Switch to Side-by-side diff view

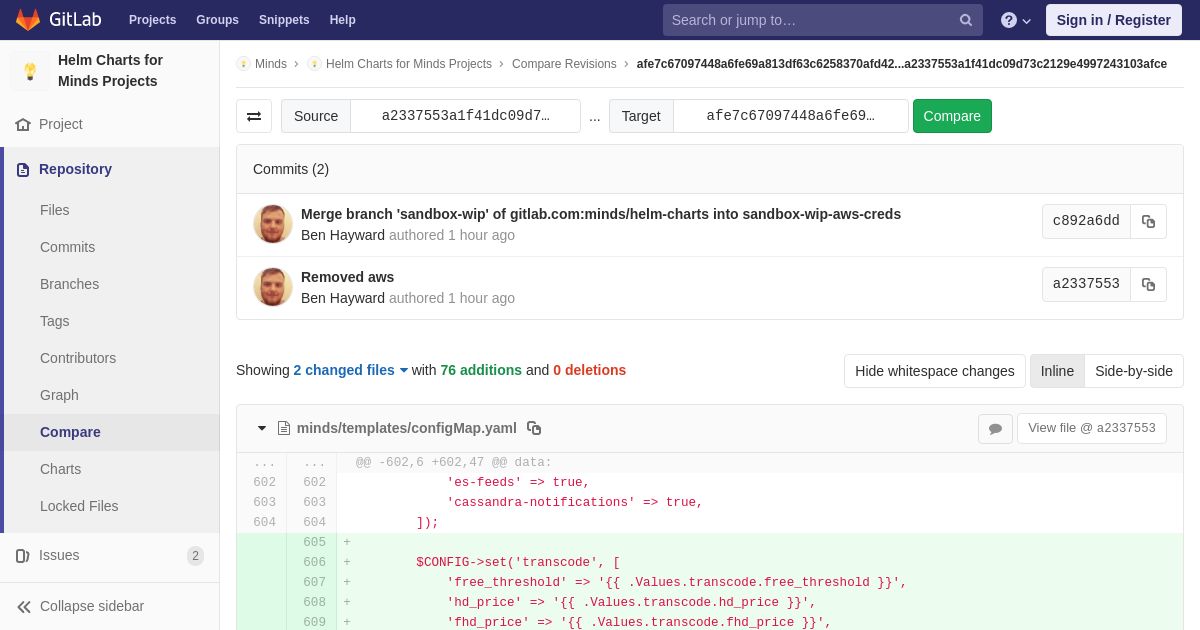click(x=1134, y=371)
